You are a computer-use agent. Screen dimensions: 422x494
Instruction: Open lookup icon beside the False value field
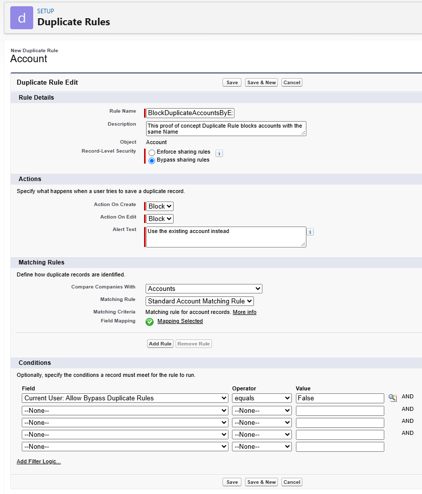tap(393, 398)
